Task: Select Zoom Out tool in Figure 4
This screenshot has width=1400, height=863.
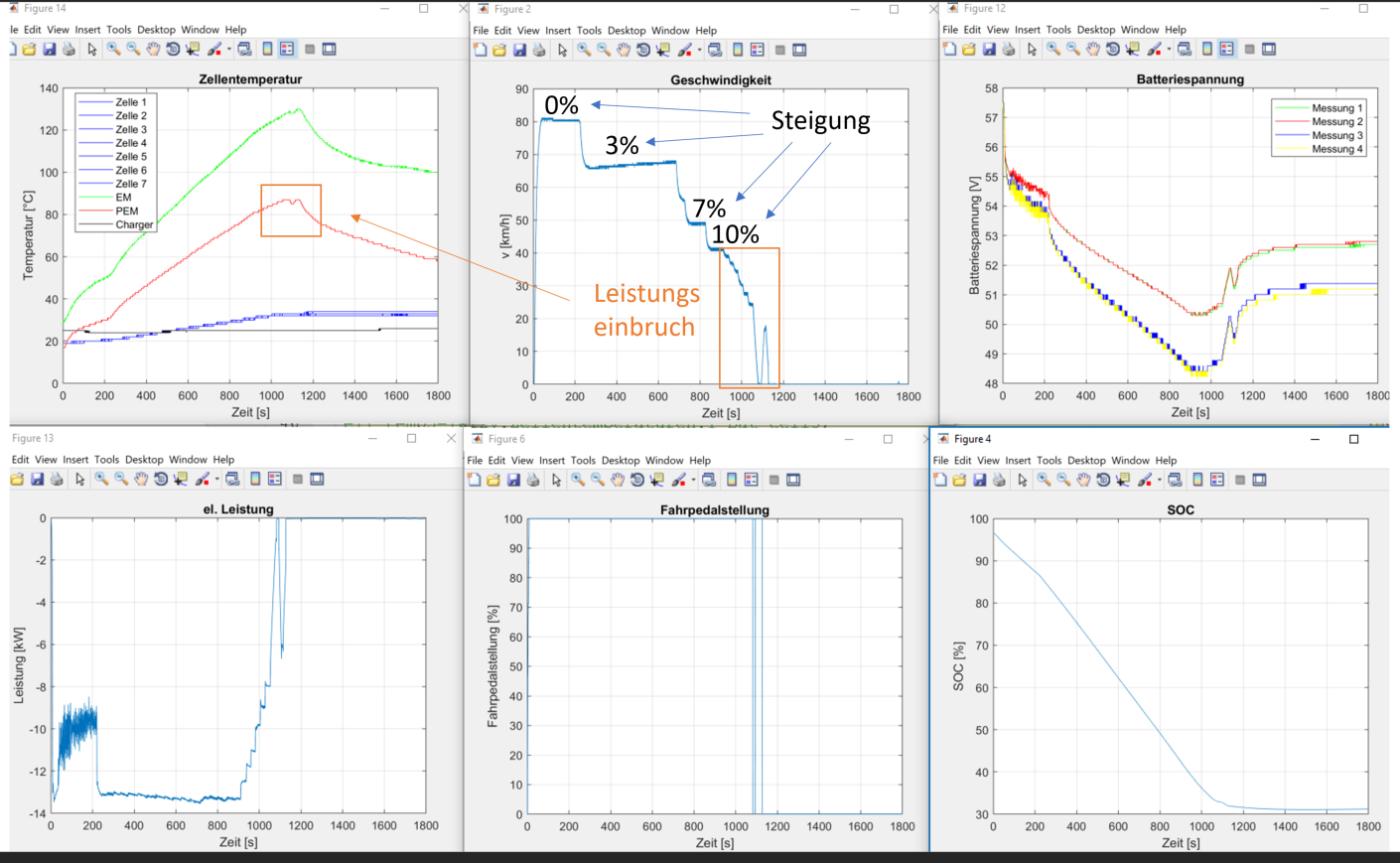Action: point(1063,480)
